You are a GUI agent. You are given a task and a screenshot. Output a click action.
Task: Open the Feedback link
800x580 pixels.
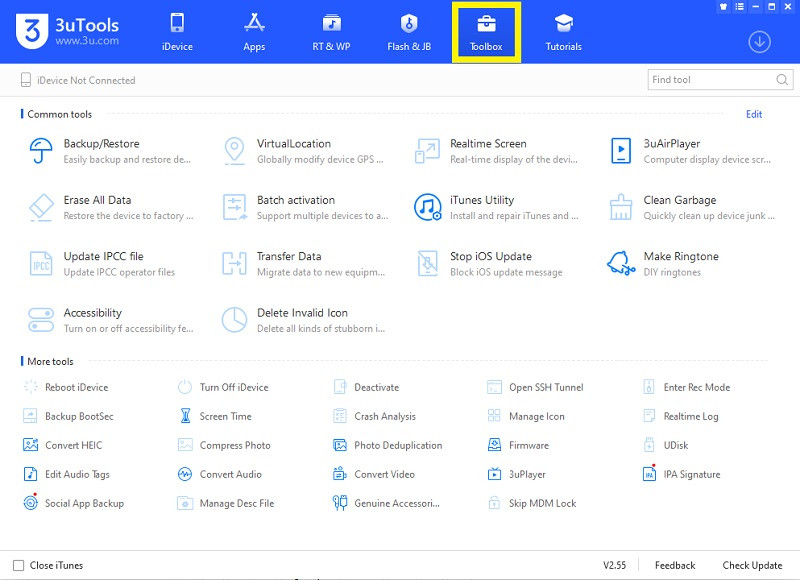point(675,565)
